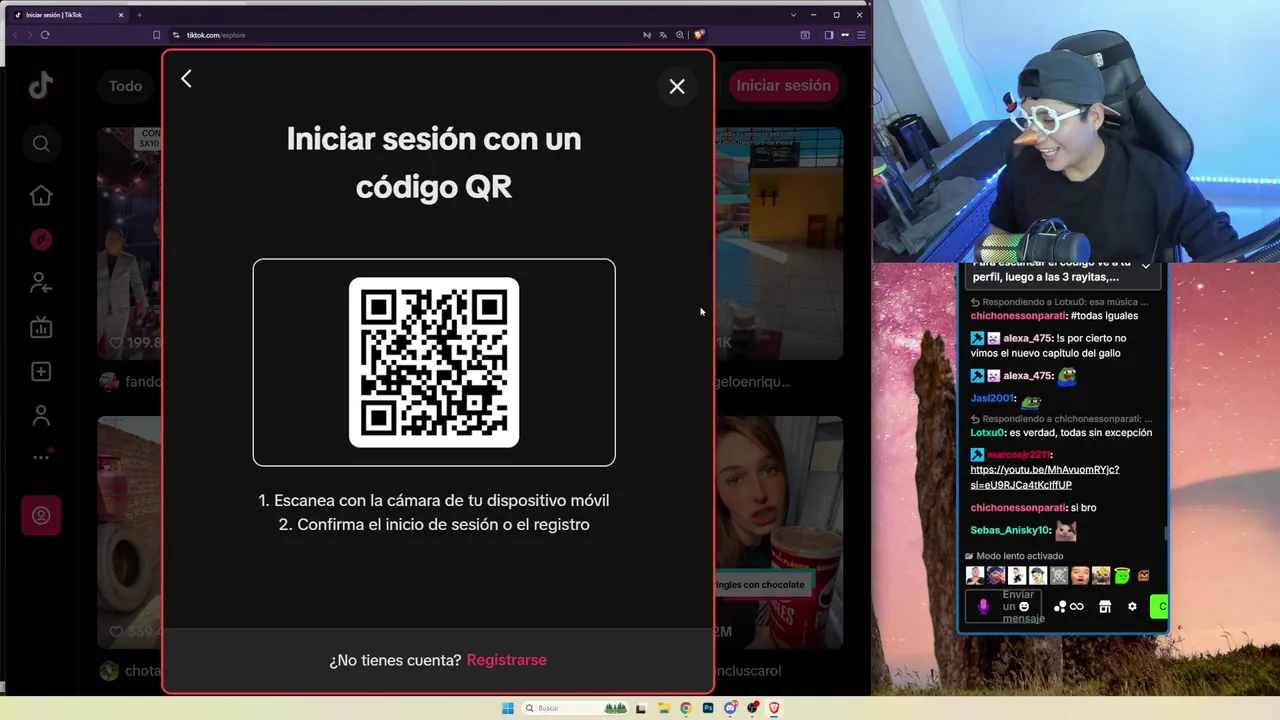
Task: Click the Upload plus icon in the sidebar
Action: (41, 371)
